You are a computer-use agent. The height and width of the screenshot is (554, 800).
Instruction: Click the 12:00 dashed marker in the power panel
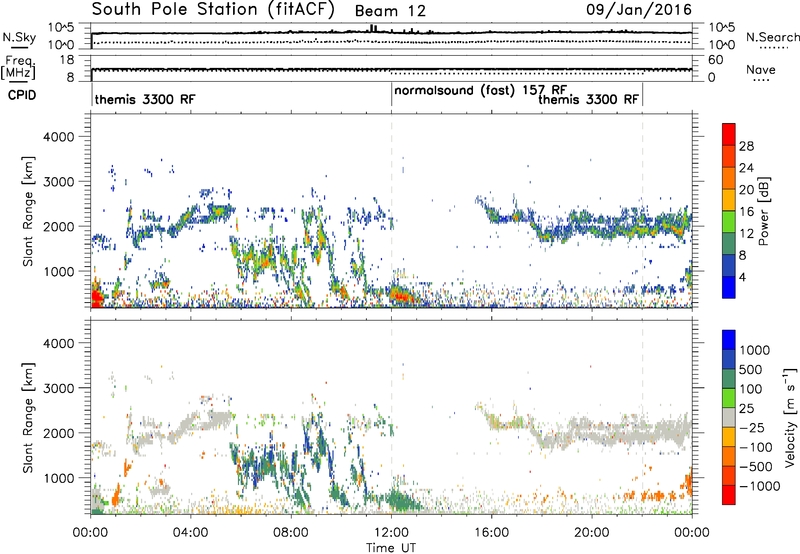[391, 211]
